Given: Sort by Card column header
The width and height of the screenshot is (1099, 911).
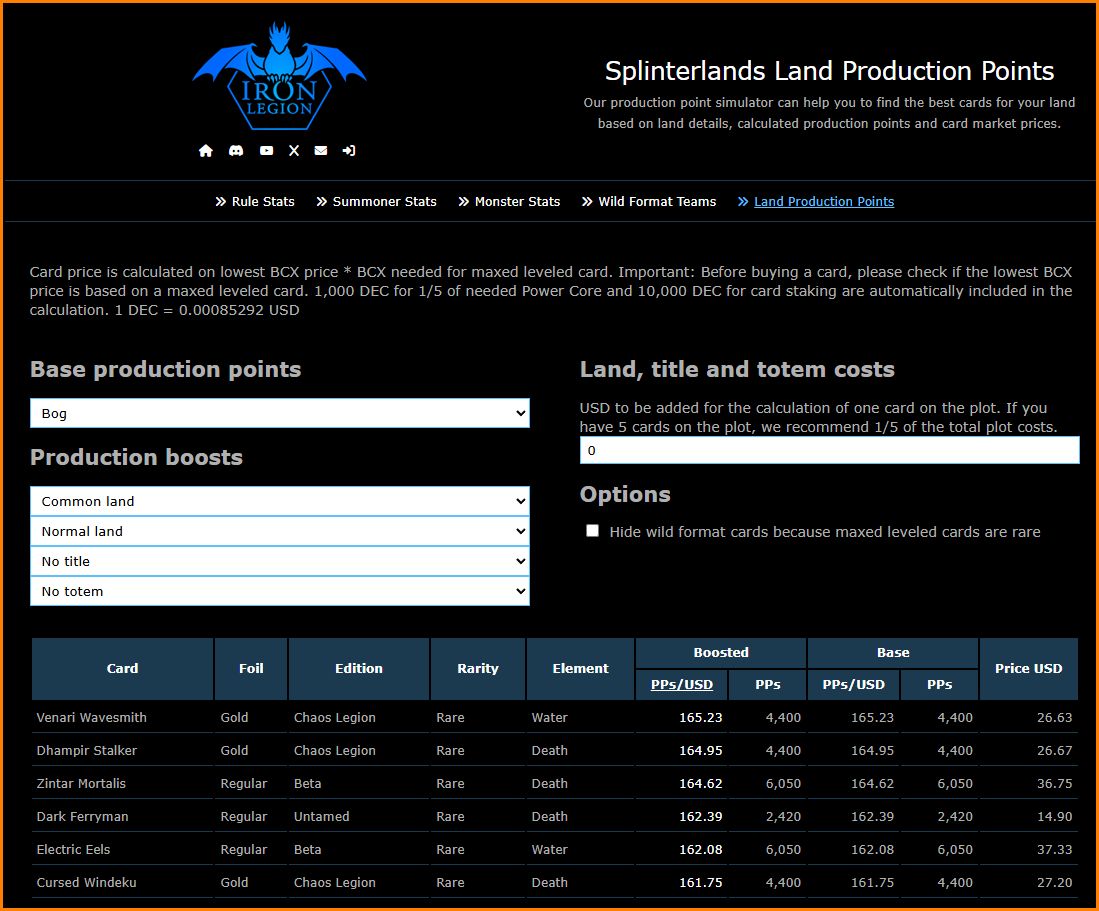Looking at the screenshot, I should (123, 669).
